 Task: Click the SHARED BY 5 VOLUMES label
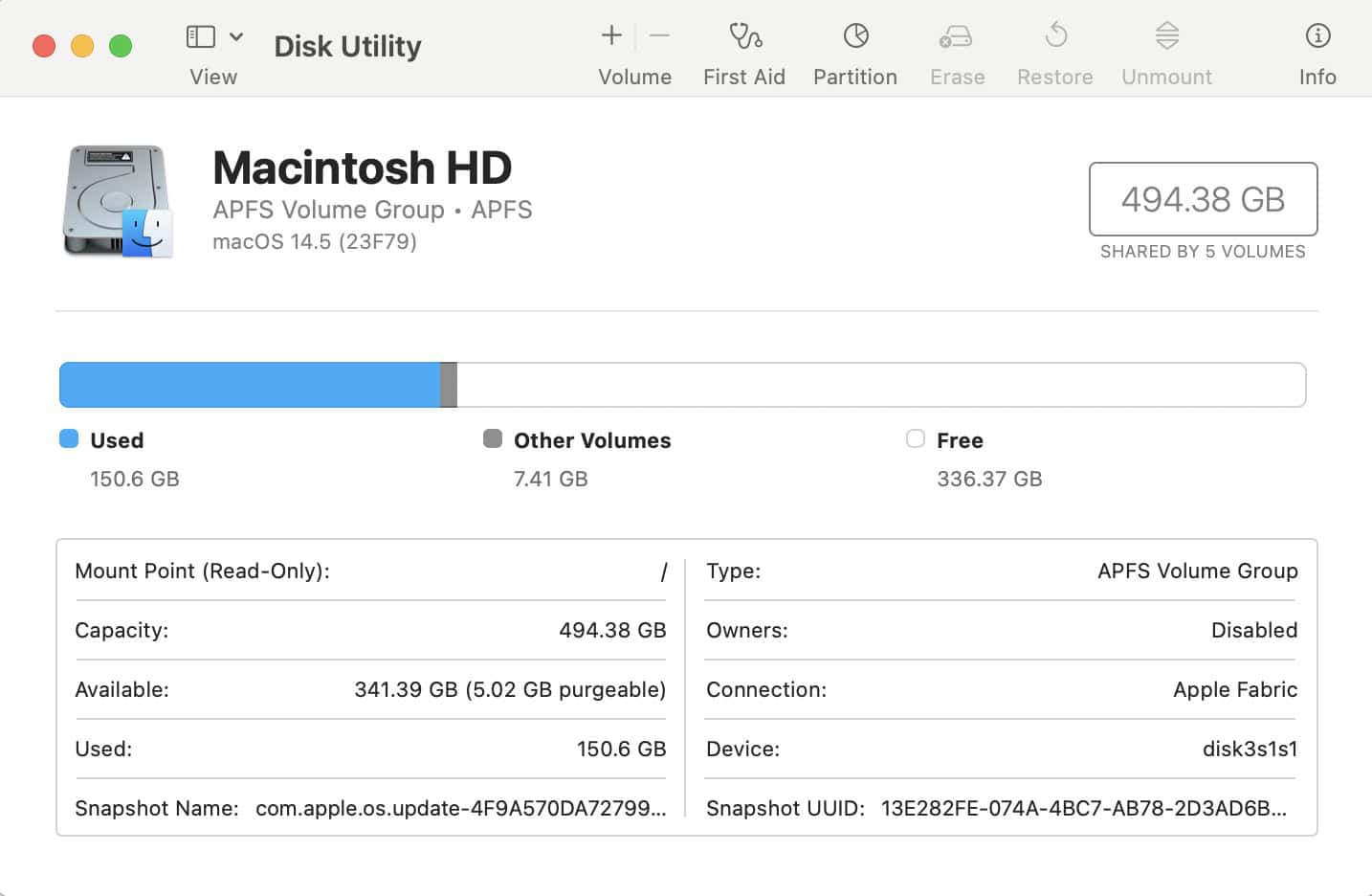1202,252
